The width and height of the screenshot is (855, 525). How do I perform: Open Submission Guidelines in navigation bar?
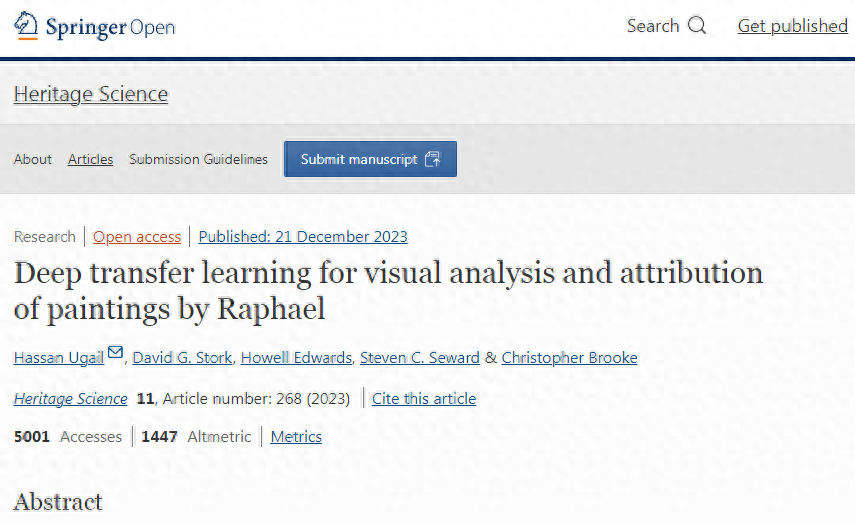click(x=198, y=159)
